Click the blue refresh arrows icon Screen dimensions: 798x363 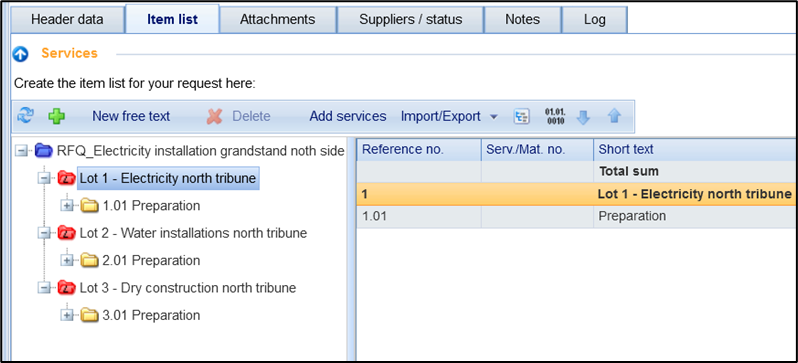click(25, 116)
